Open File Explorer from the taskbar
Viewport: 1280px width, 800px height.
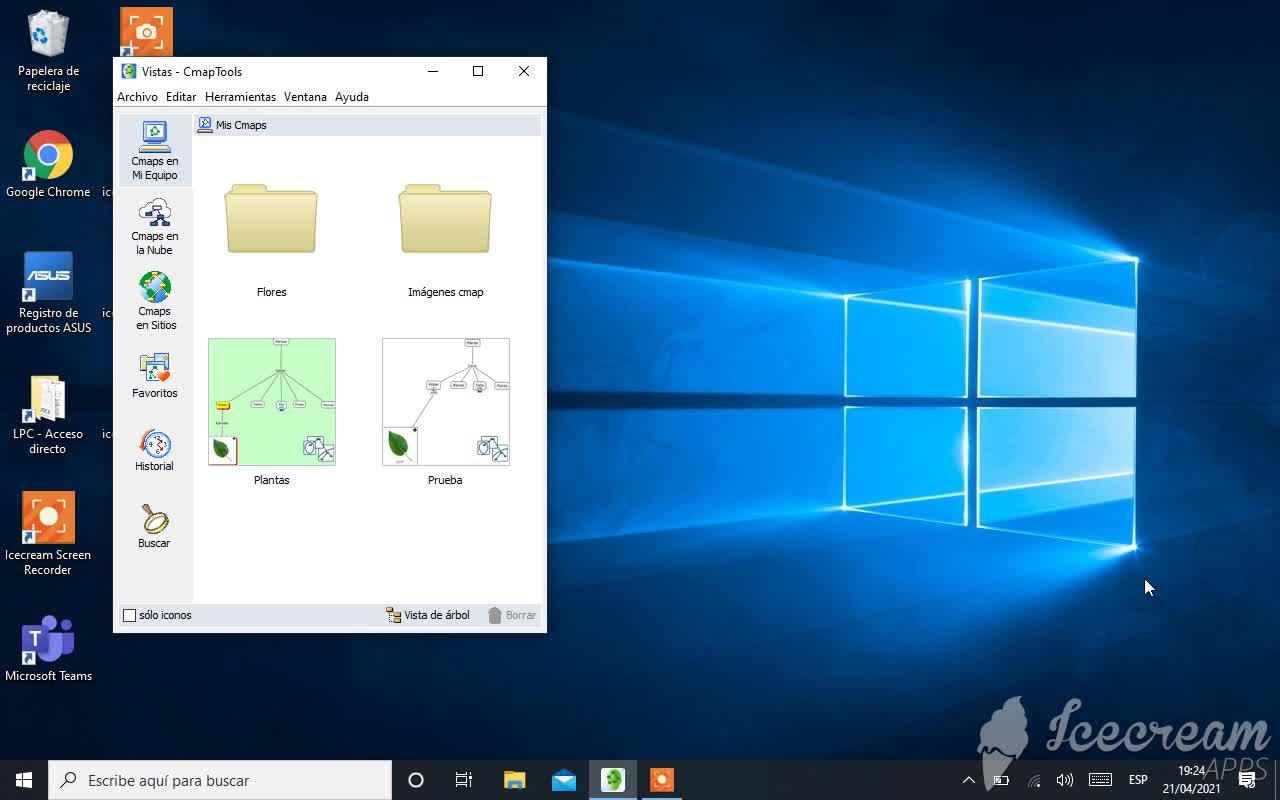click(514, 780)
